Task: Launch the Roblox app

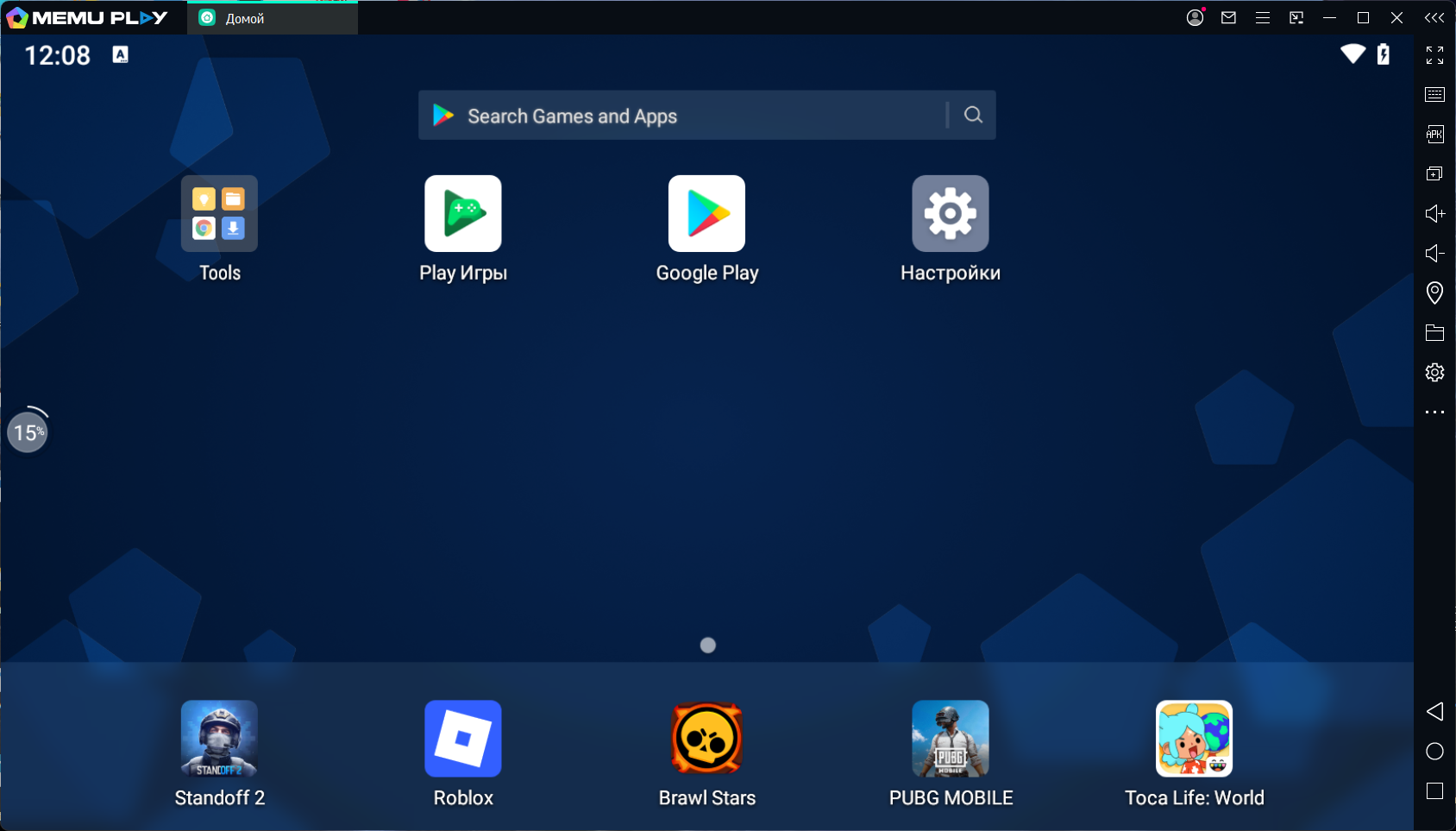Action: click(x=463, y=739)
